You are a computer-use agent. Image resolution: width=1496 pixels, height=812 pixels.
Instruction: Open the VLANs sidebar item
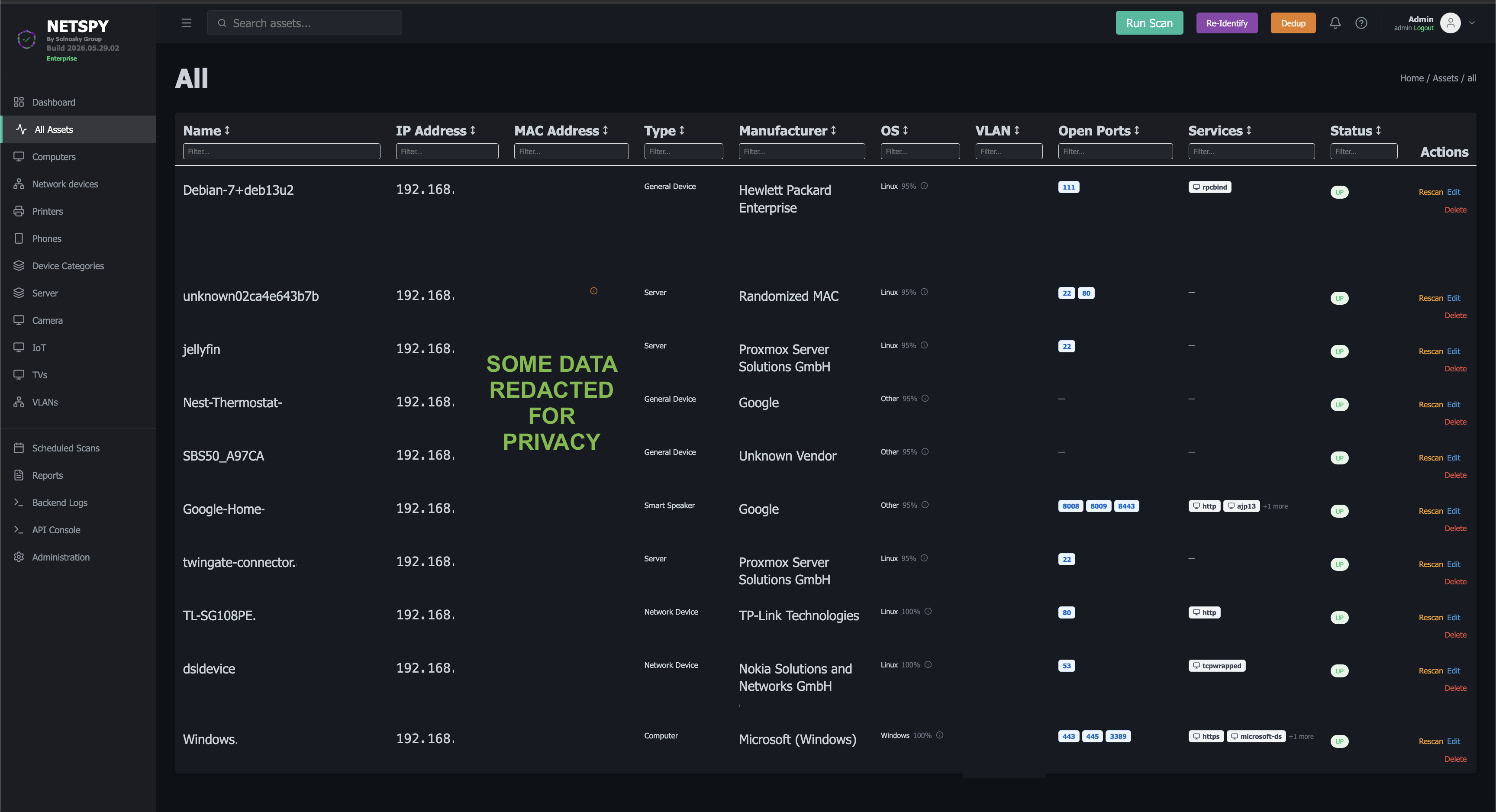[x=78, y=403]
